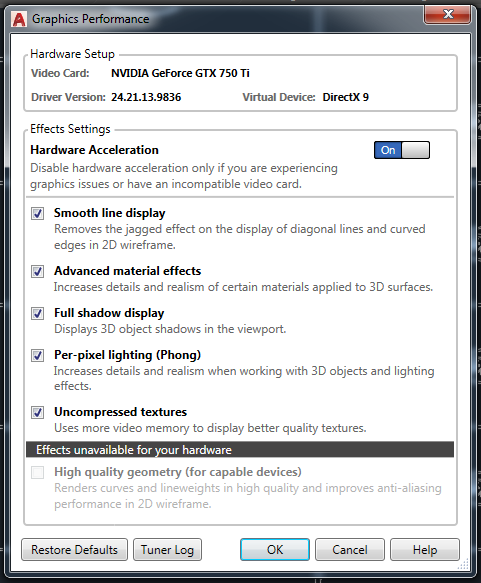
Task: Click the resize grip in dialog corner
Action: click(463, 564)
